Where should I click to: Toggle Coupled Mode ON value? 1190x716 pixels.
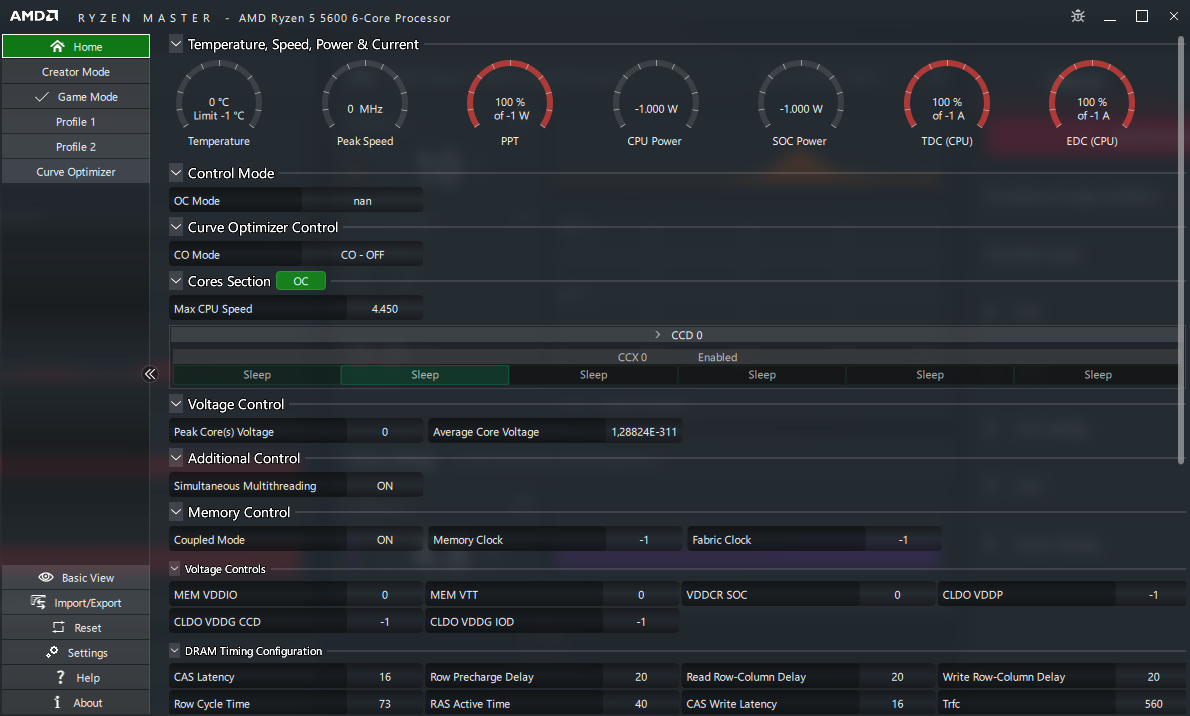tap(385, 540)
